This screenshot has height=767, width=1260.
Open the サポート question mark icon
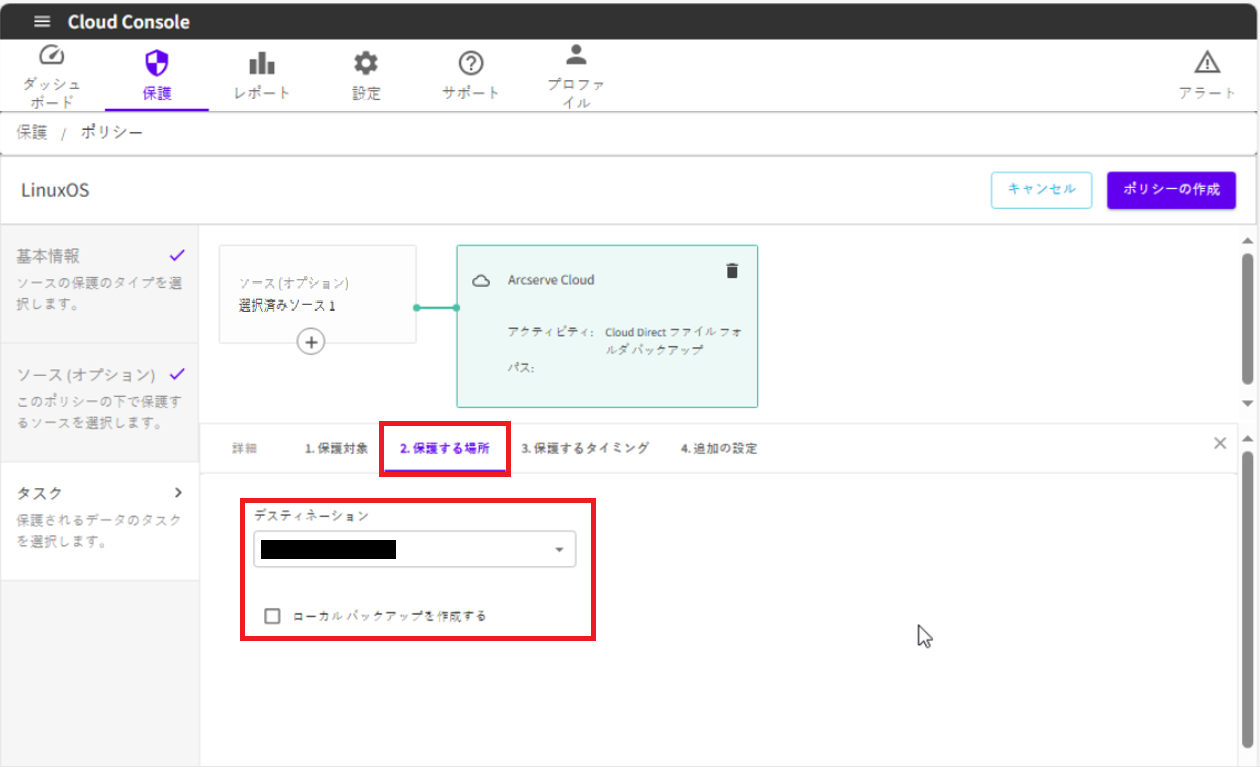pyautogui.click(x=471, y=64)
